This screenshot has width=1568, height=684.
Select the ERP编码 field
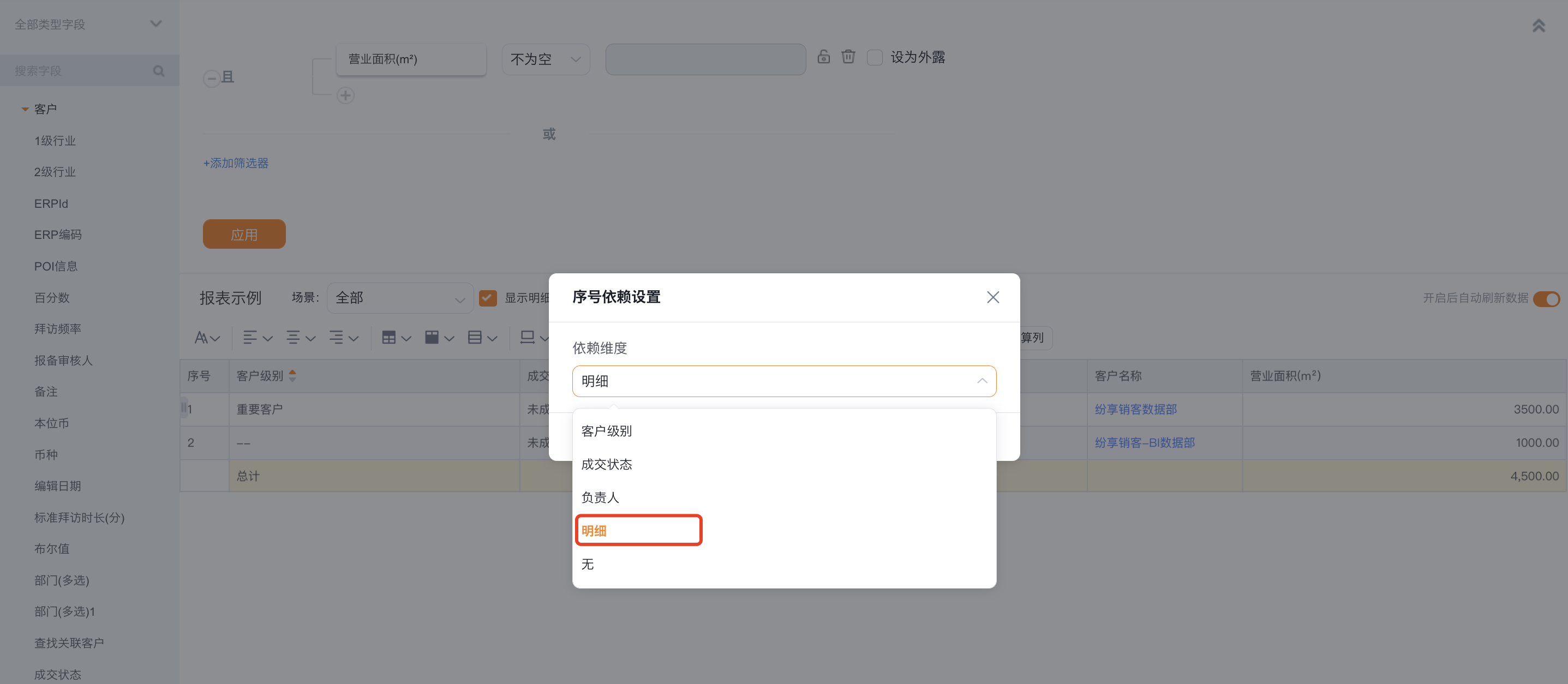coord(58,235)
